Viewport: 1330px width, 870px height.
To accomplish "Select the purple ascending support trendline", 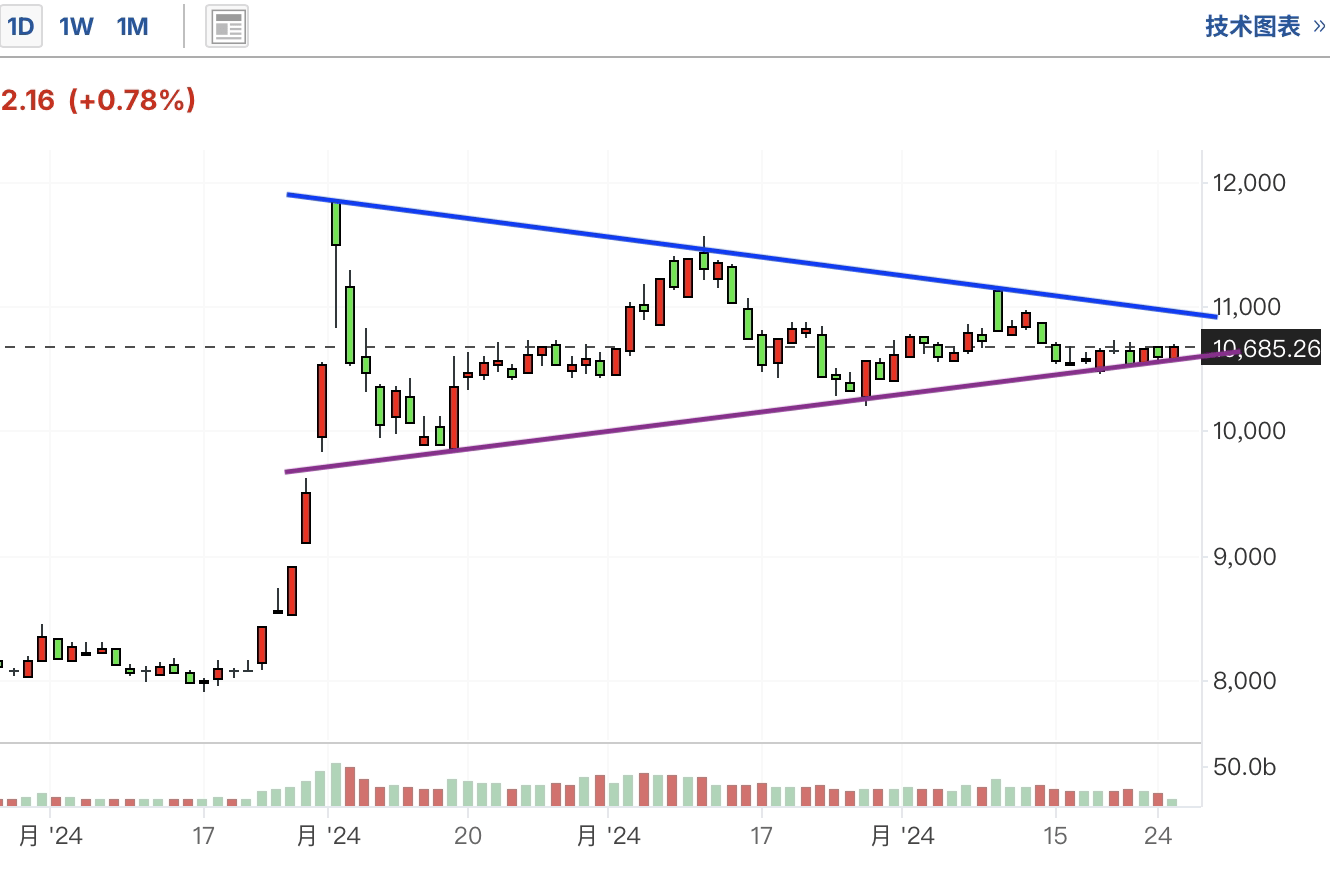I will pos(762,411).
